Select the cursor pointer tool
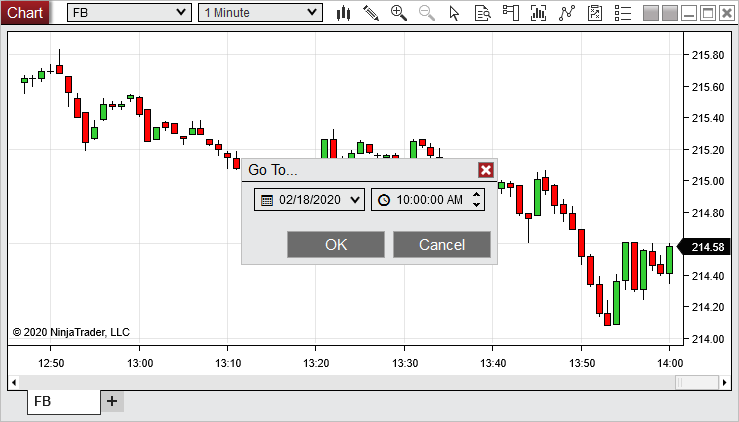 [x=455, y=13]
